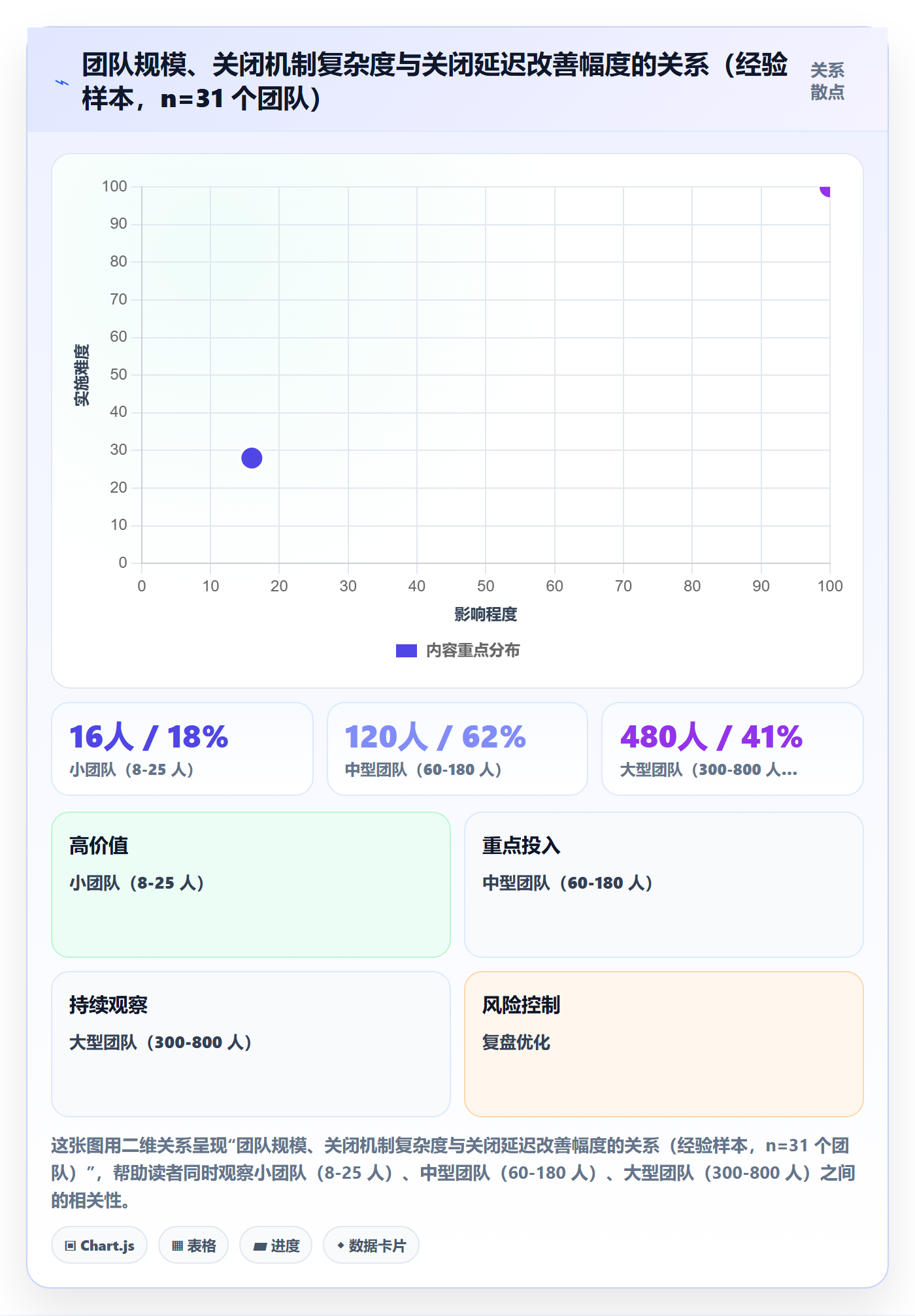Screen dimensions: 915x1316
Task: Open the 16人 / 18% small team card
Action: point(182,749)
